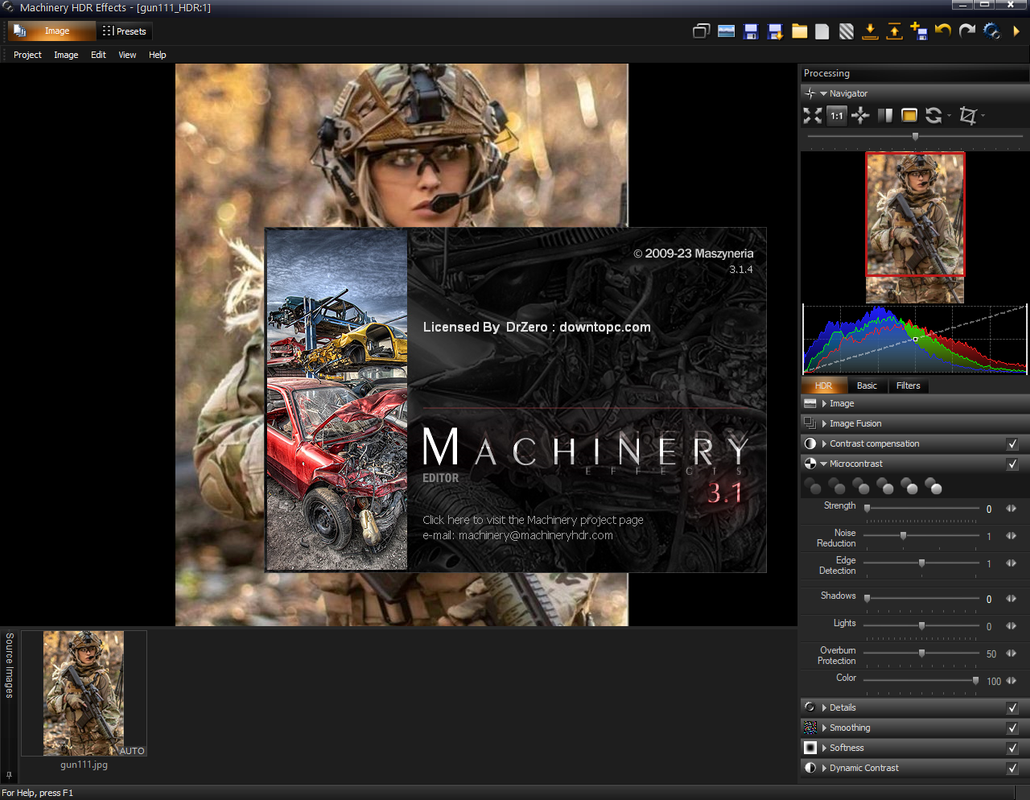
Task: Click the Overburn Protection slider
Action: pos(921,653)
